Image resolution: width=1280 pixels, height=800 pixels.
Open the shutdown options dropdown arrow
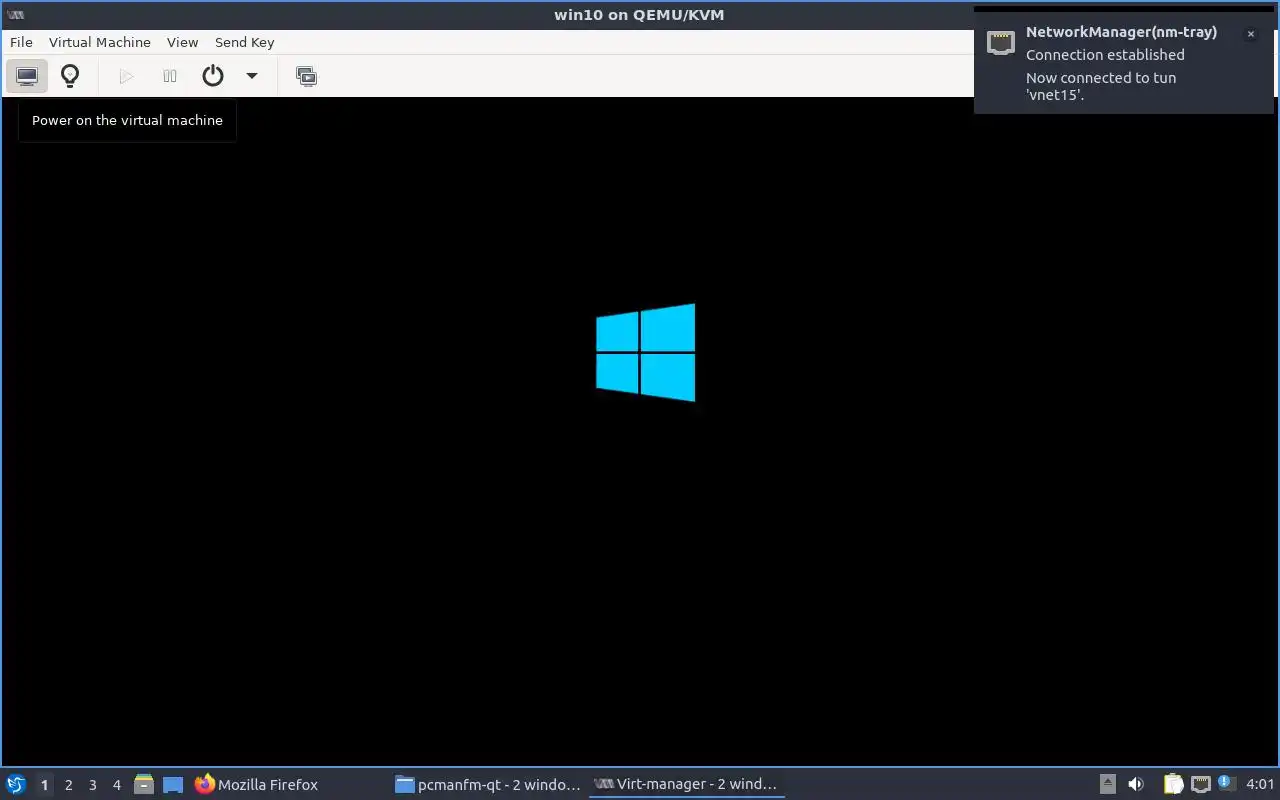click(x=252, y=76)
